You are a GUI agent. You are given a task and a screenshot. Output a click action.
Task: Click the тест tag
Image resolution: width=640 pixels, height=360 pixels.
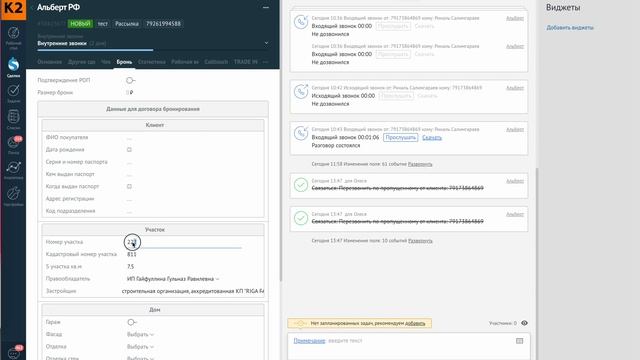(x=102, y=24)
